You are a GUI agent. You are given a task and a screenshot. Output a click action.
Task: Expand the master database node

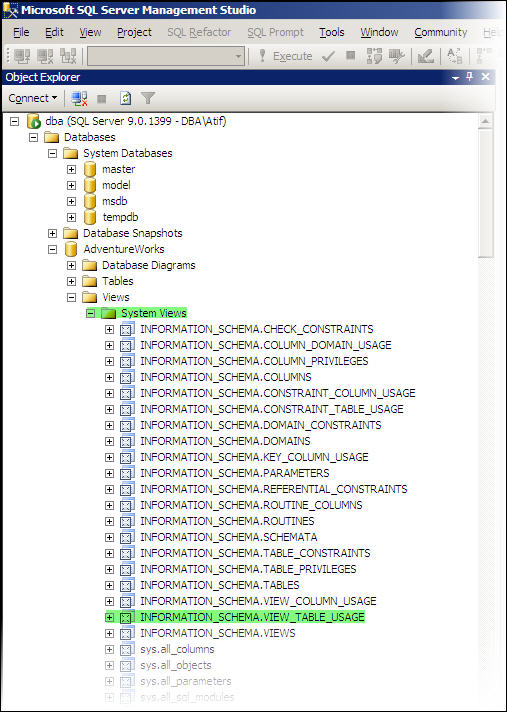click(71, 169)
